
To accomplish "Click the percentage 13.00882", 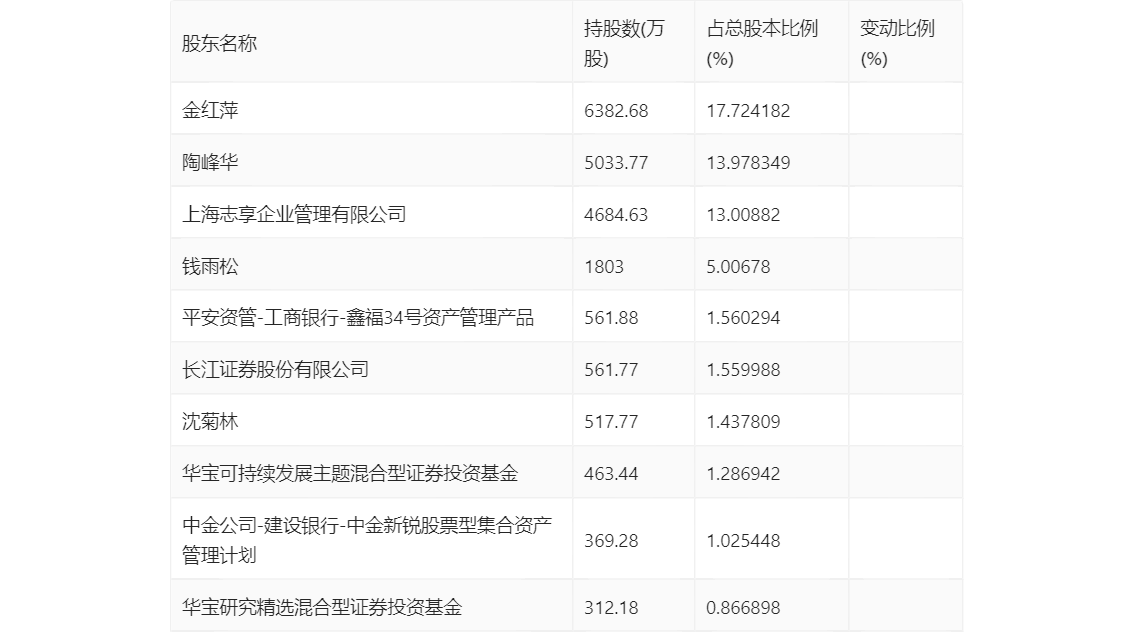I will [743, 215].
